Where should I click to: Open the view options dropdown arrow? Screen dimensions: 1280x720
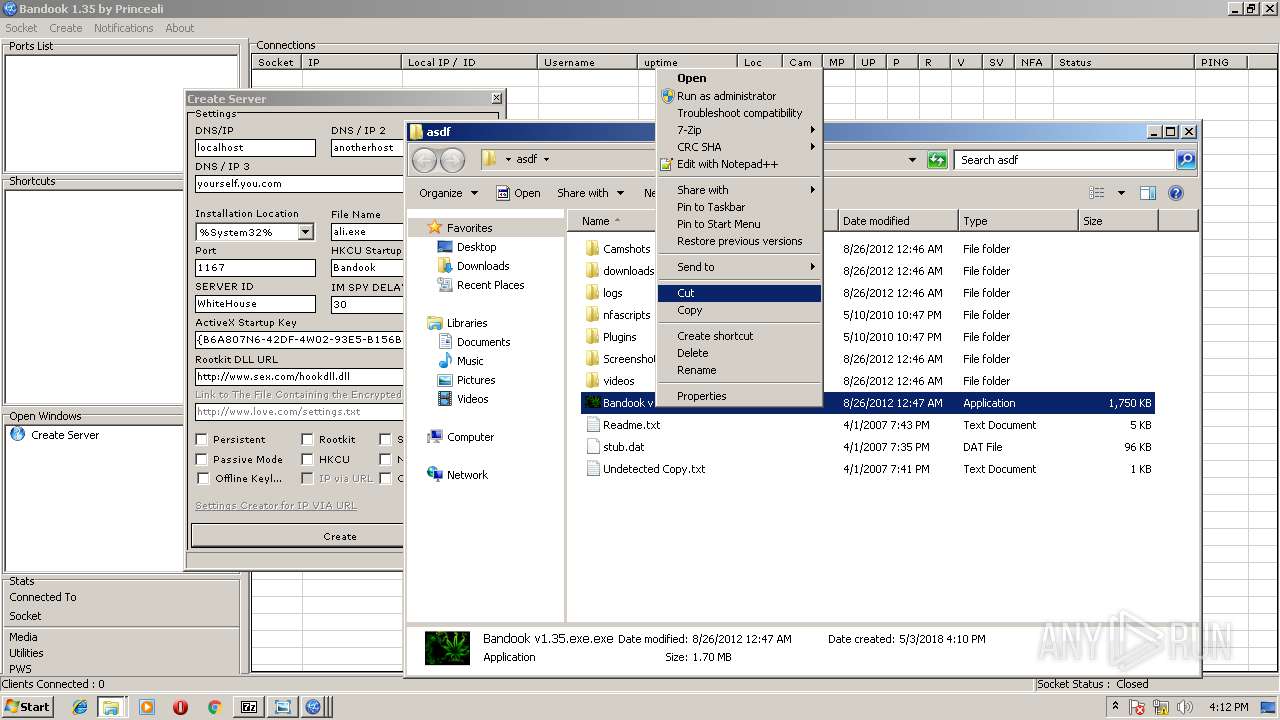click(1121, 193)
